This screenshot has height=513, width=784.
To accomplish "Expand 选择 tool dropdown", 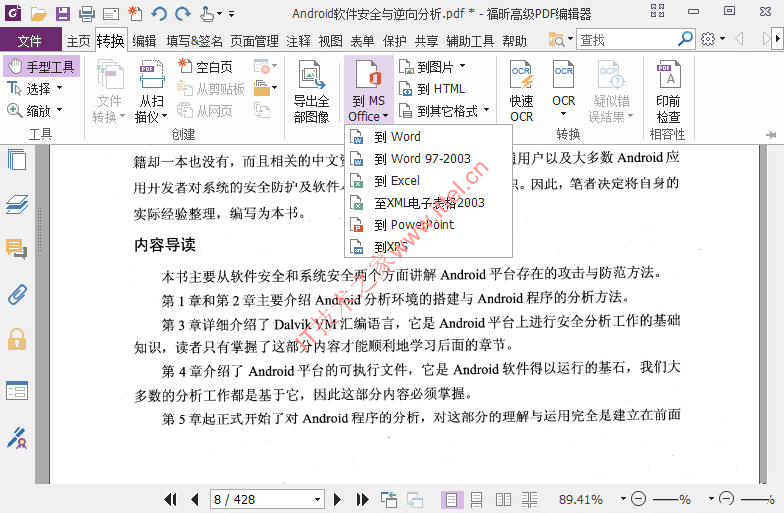I will 60,88.
